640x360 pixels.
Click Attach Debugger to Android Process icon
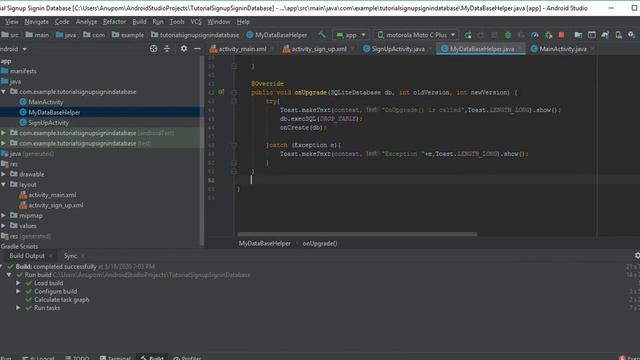548,35
